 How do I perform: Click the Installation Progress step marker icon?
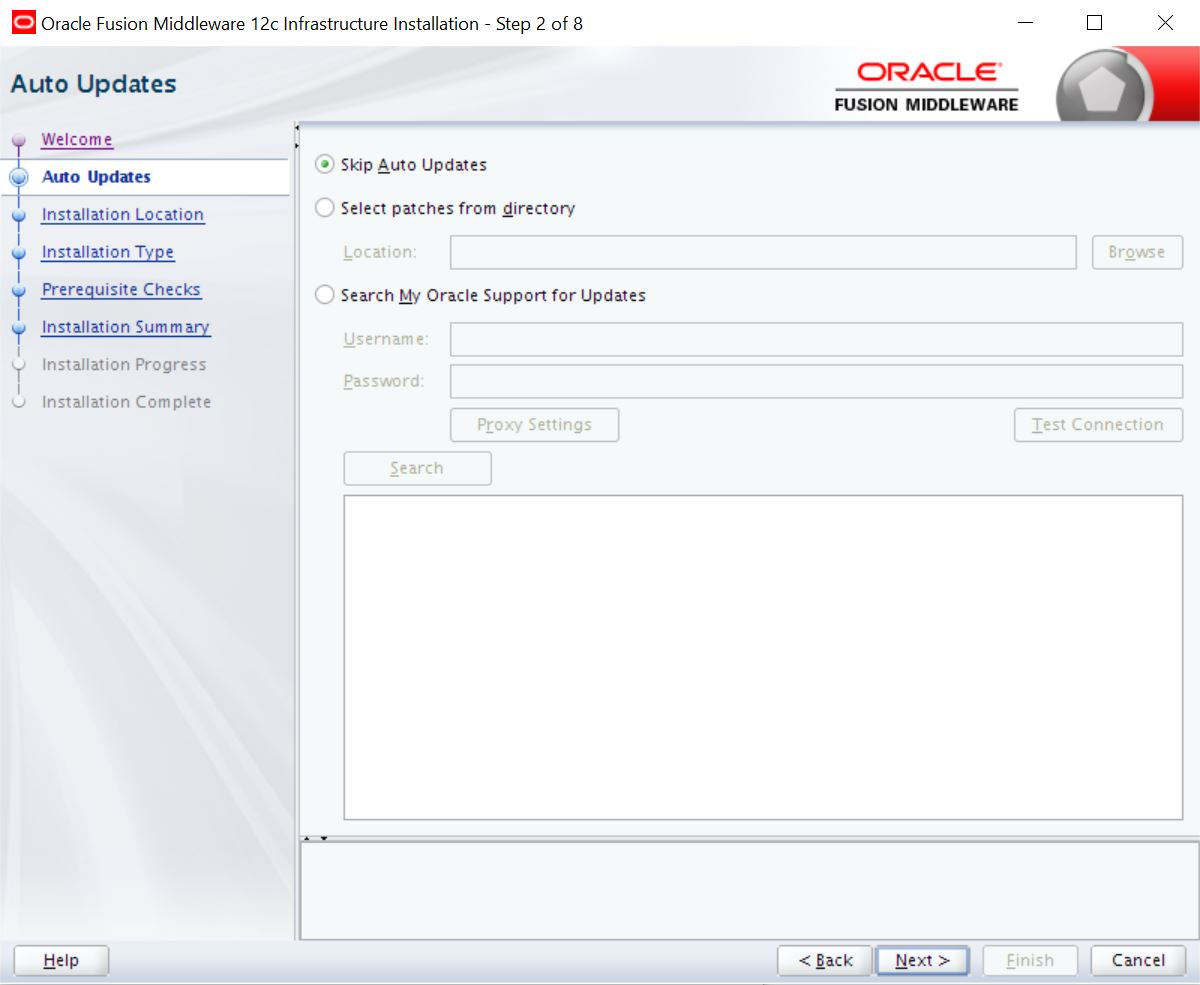18,365
